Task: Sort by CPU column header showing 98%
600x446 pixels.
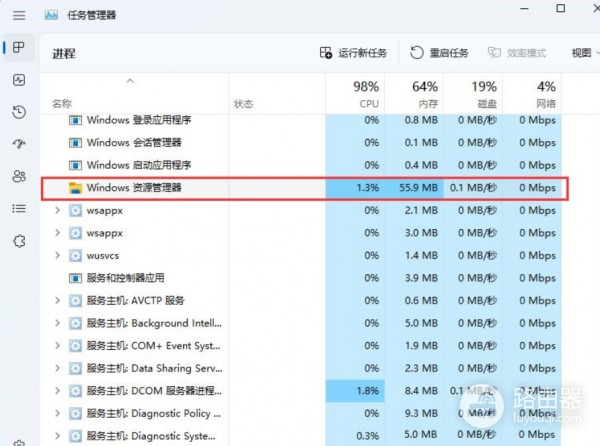Action: [x=355, y=94]
